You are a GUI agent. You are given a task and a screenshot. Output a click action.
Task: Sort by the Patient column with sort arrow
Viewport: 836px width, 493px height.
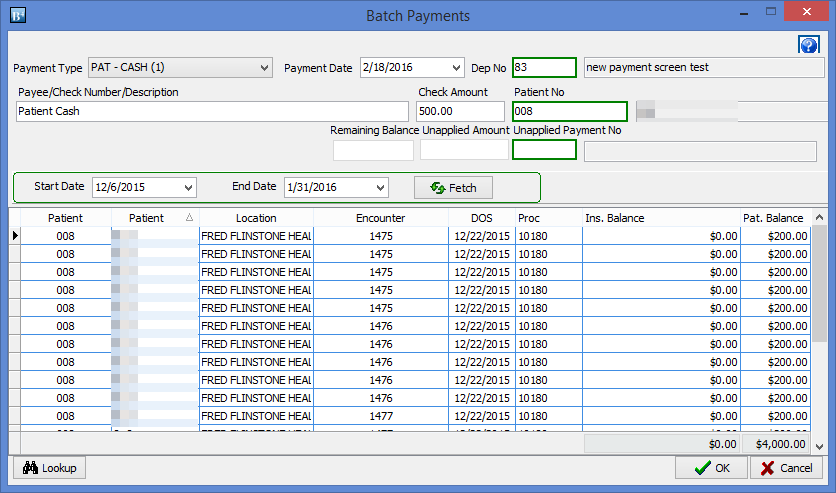[x=155, y=218]
